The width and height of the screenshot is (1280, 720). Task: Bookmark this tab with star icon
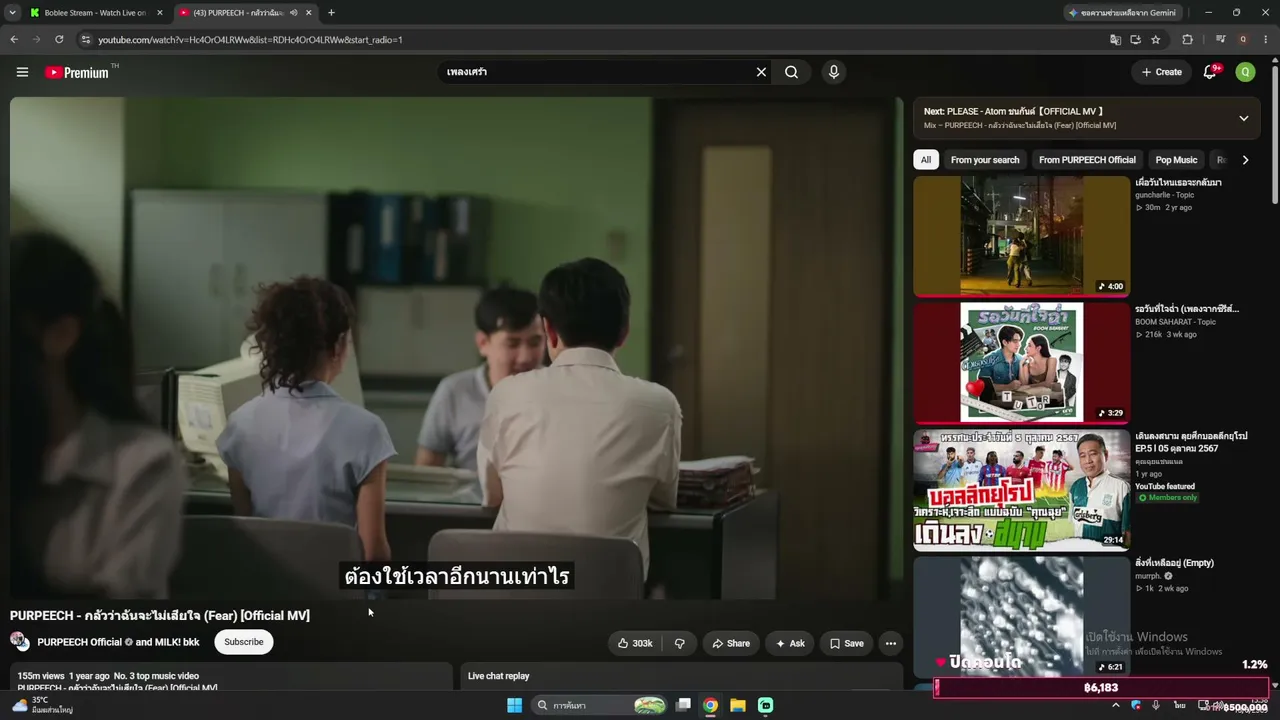[x=1155, y=40]
